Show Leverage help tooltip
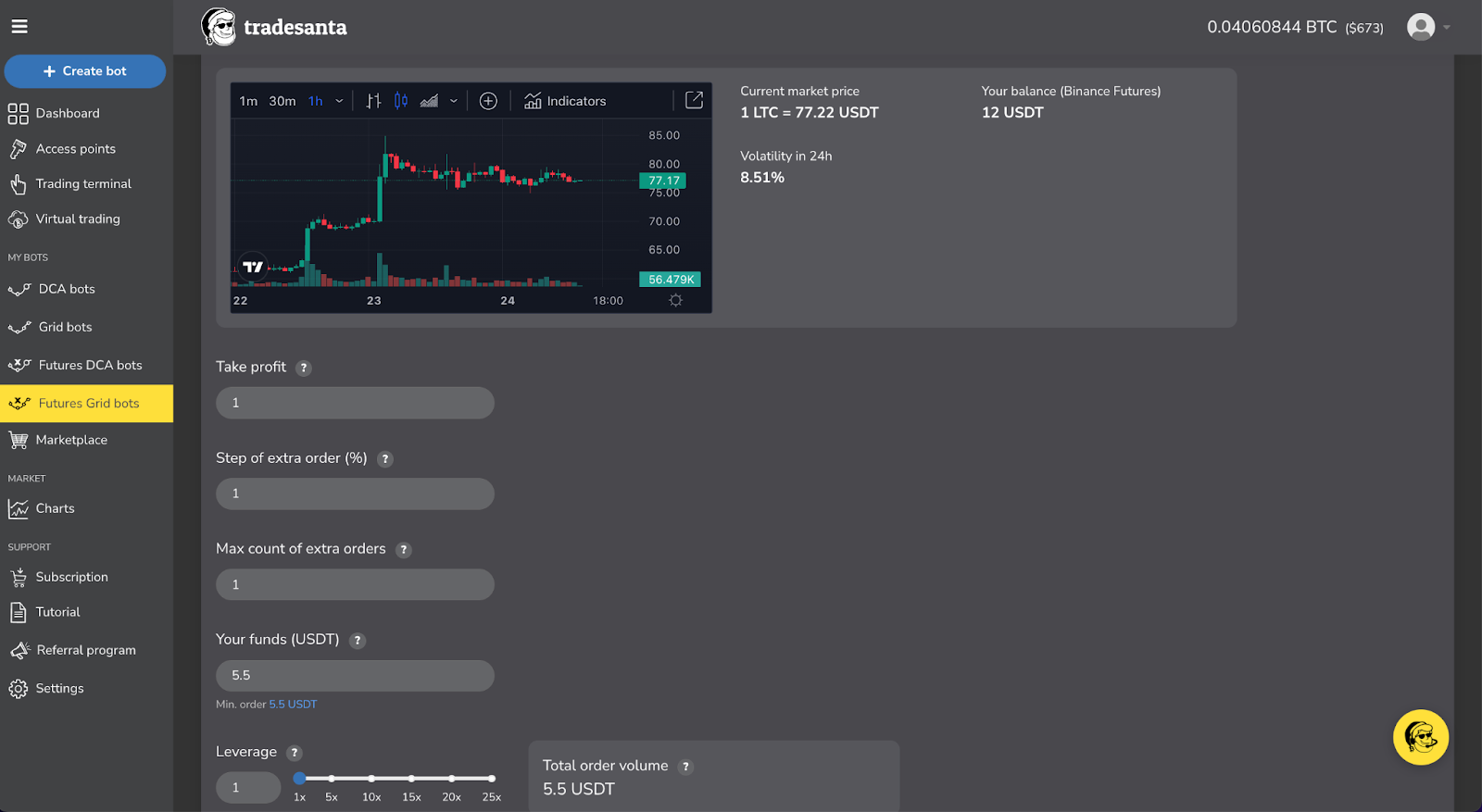This screenshot has height=812, width=1482. click(x=295, y=753)
